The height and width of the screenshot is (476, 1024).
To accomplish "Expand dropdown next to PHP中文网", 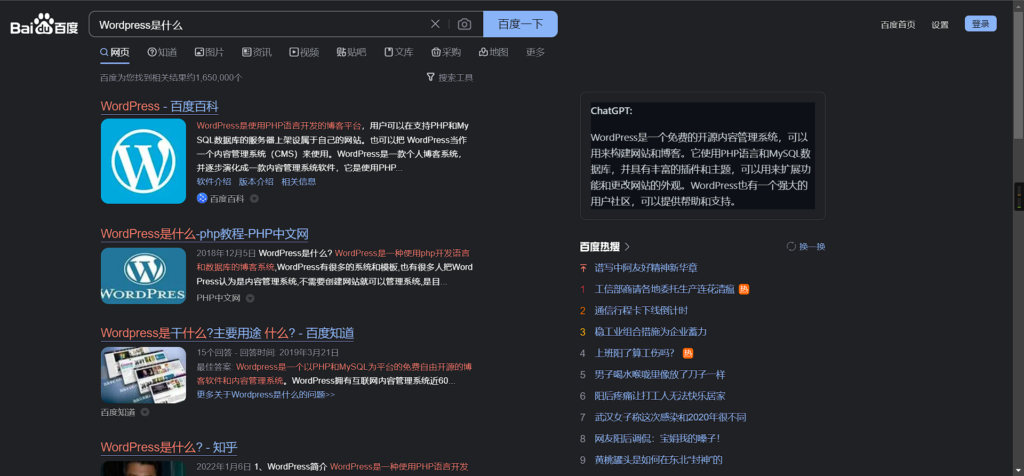I will point(250,298).
